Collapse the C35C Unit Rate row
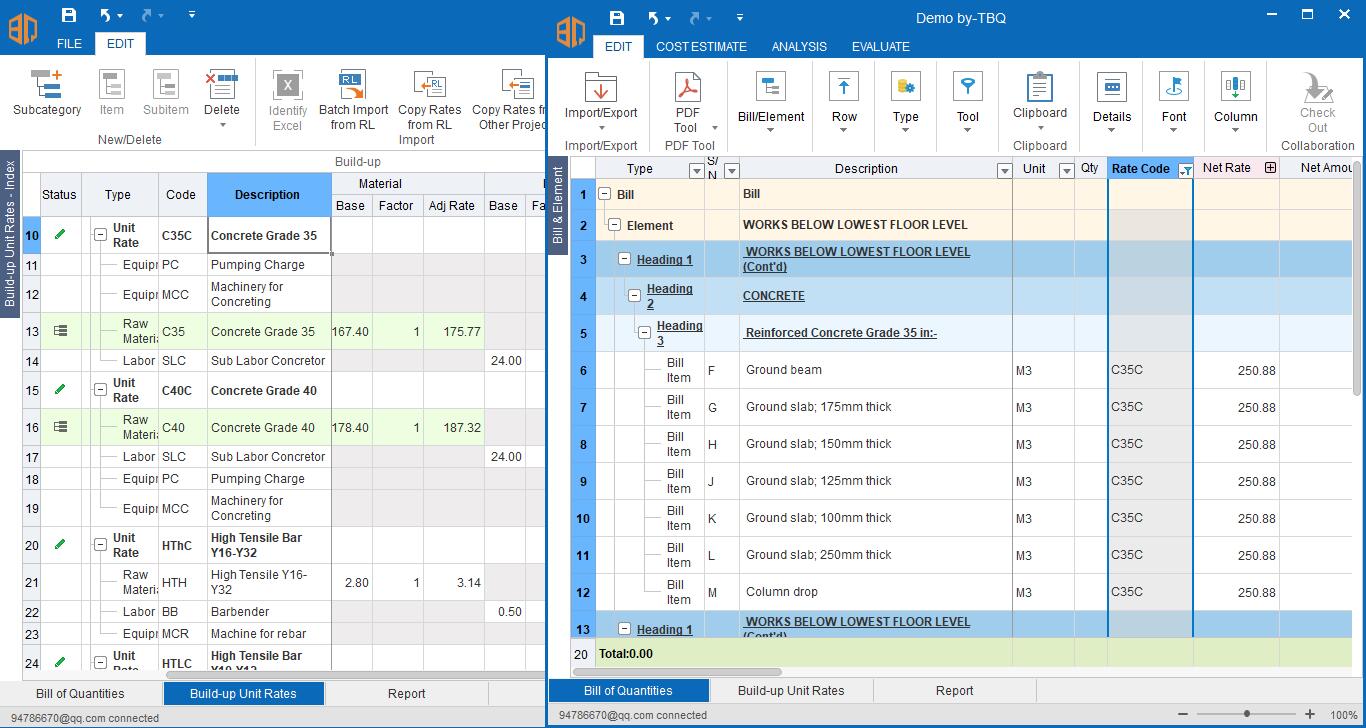The height and width of the screenshot is (728, 1366). tap(100, 235)
